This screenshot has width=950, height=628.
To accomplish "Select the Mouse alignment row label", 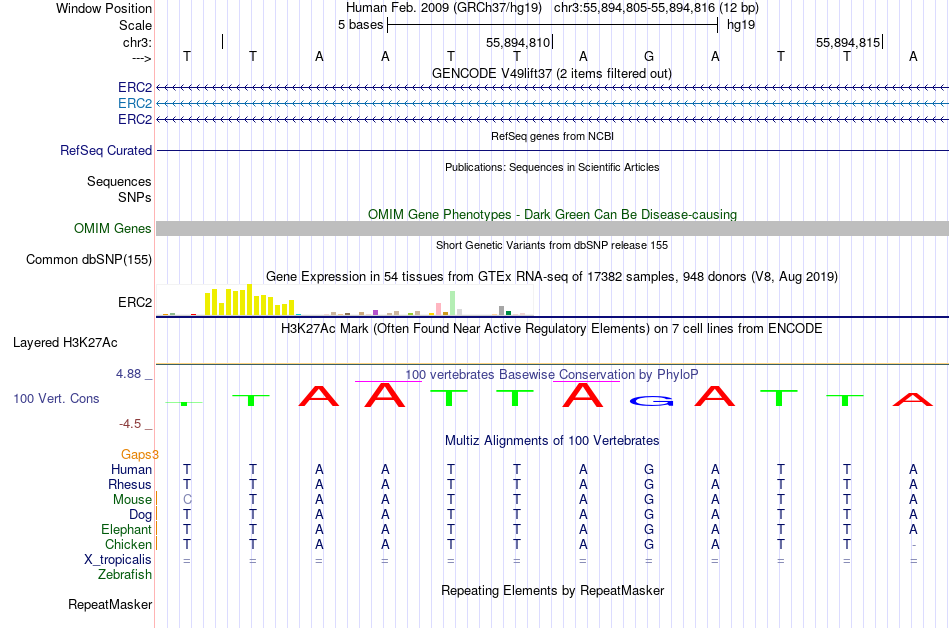I will coord(132,500).
